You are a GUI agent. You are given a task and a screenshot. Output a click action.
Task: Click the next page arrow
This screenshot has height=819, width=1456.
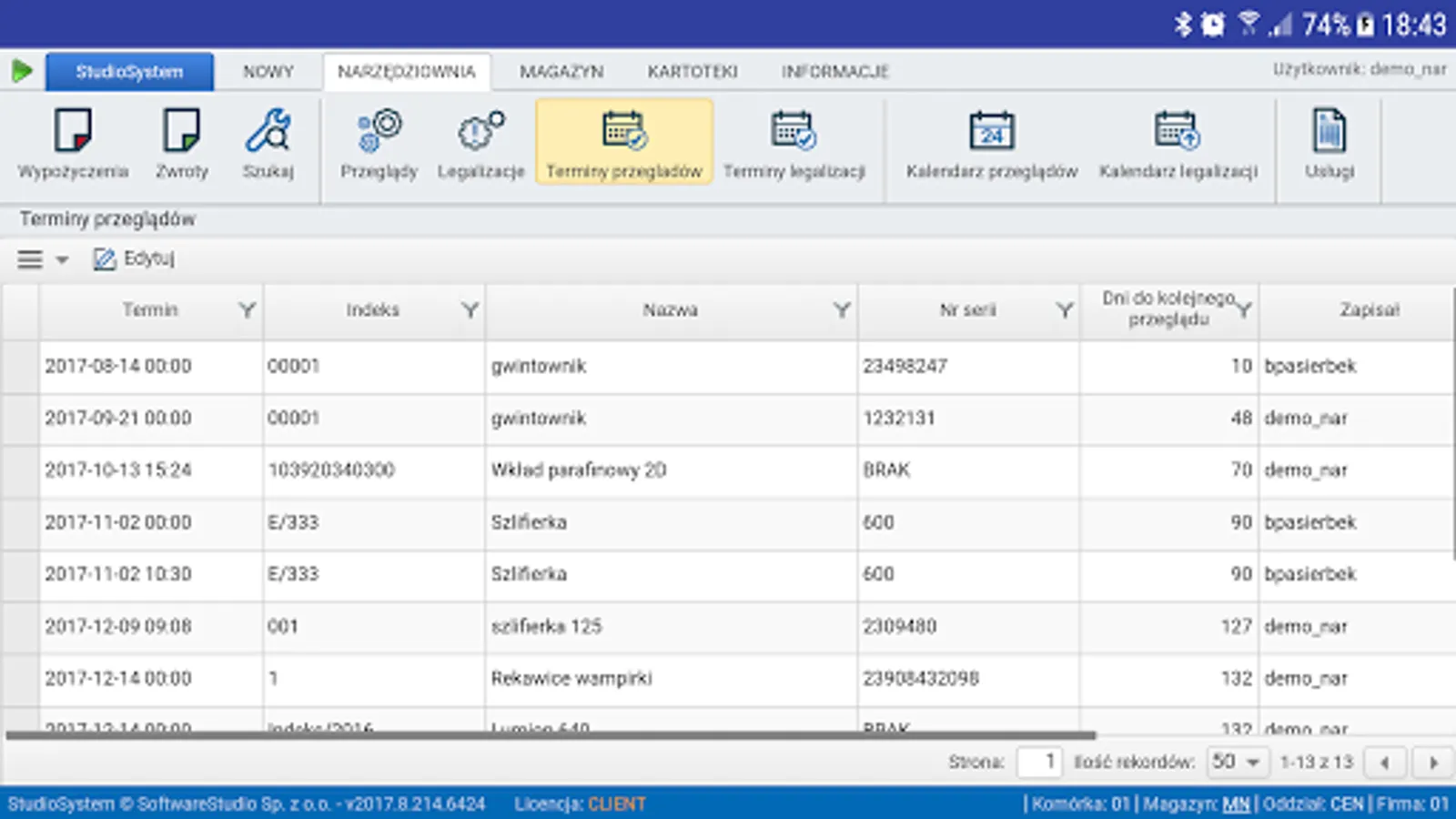(x=1429, y=762)
